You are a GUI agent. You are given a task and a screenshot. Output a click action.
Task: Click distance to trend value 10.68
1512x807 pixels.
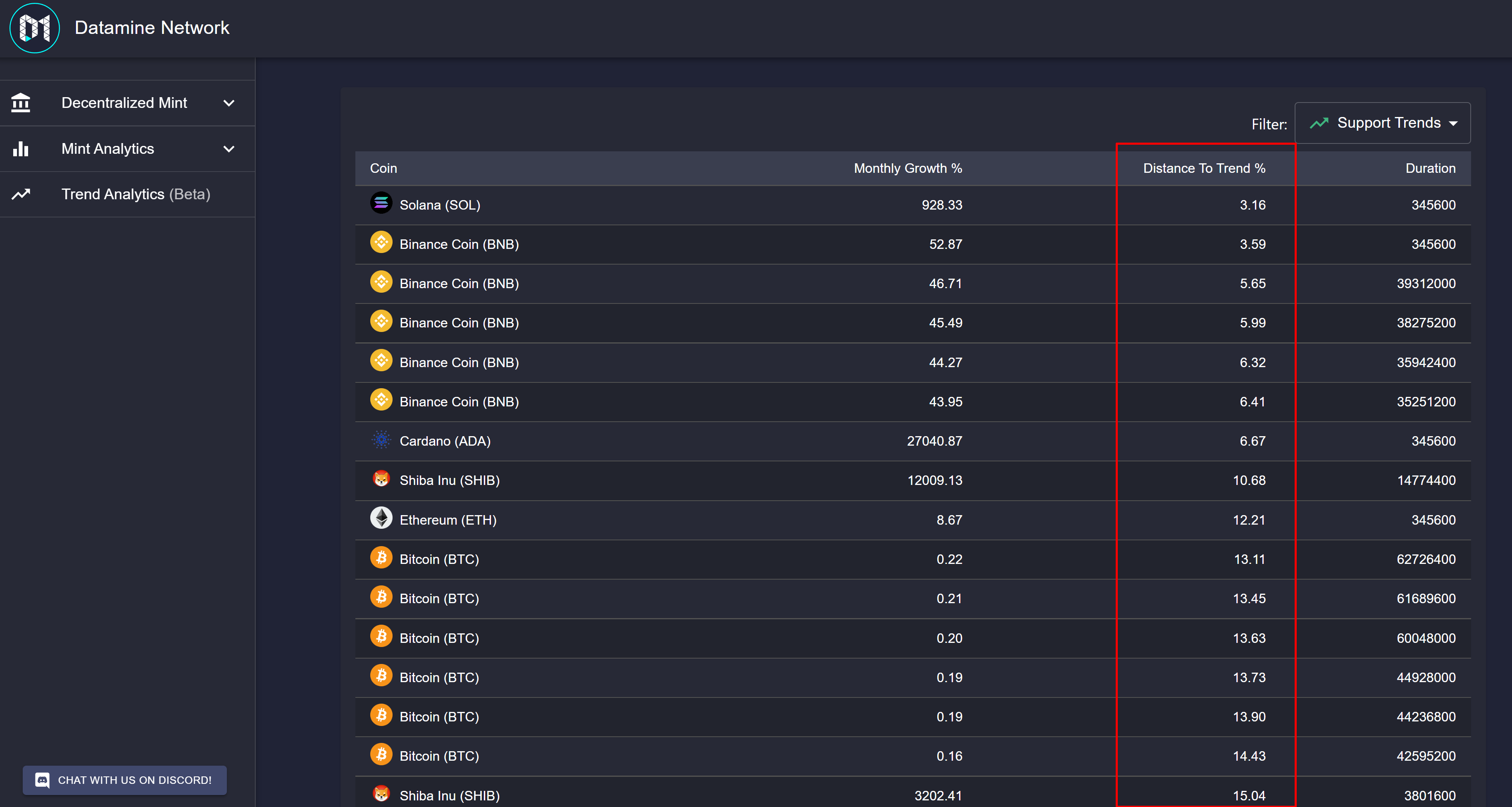pos(1249,480)
